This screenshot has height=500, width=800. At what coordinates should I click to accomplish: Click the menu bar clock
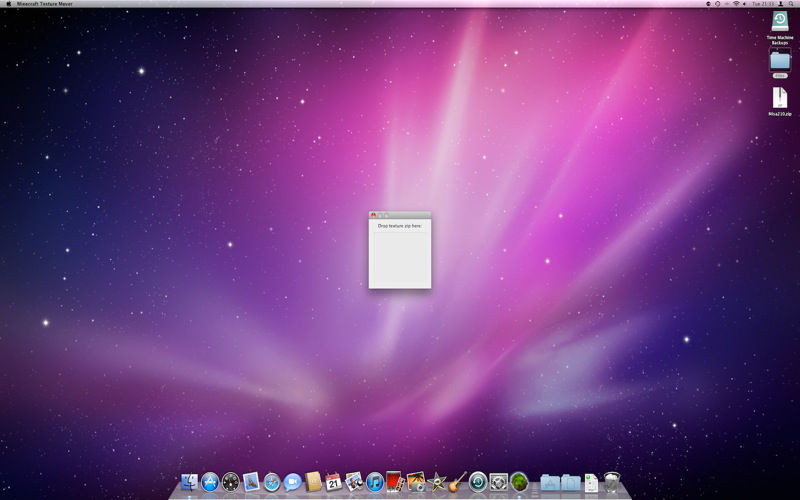tap(763, 4)
